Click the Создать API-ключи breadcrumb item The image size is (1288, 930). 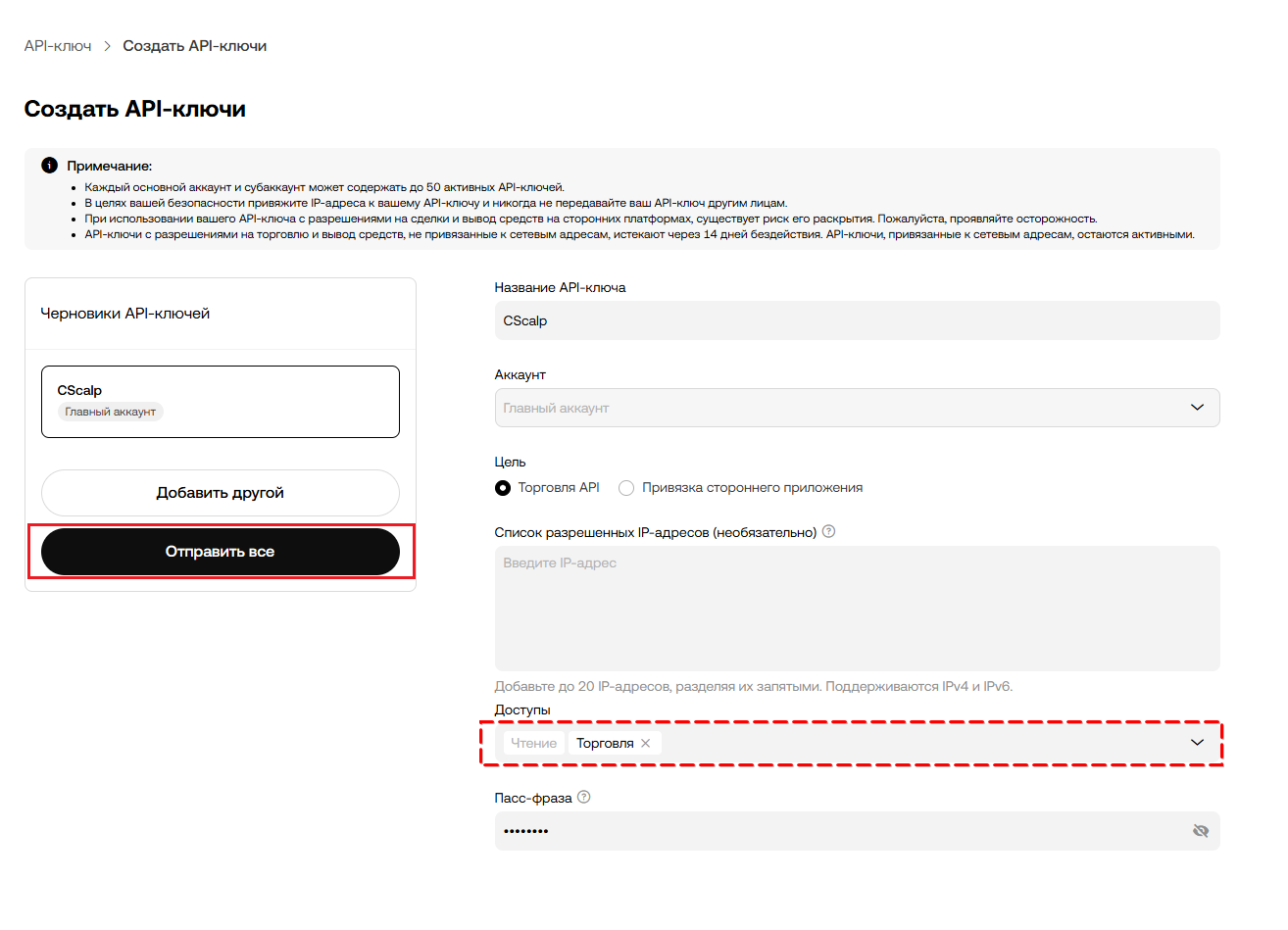click(x=194, y=46)
